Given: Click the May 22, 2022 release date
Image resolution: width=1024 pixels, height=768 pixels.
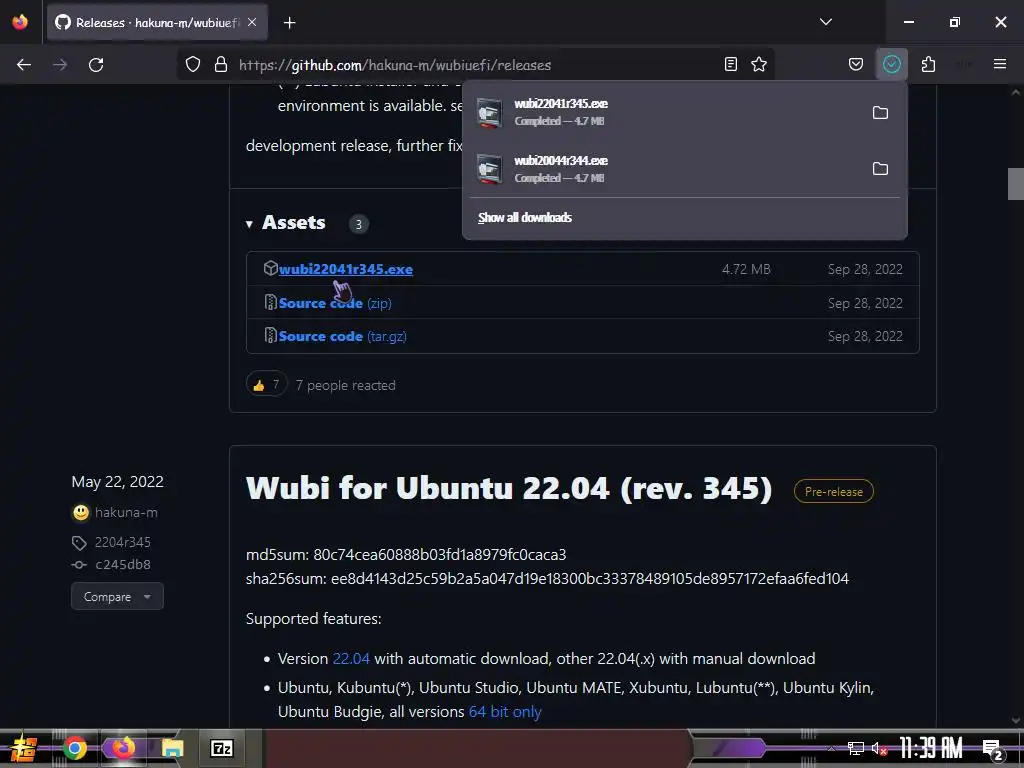Looking at the screenshot, I should [118, 482].
